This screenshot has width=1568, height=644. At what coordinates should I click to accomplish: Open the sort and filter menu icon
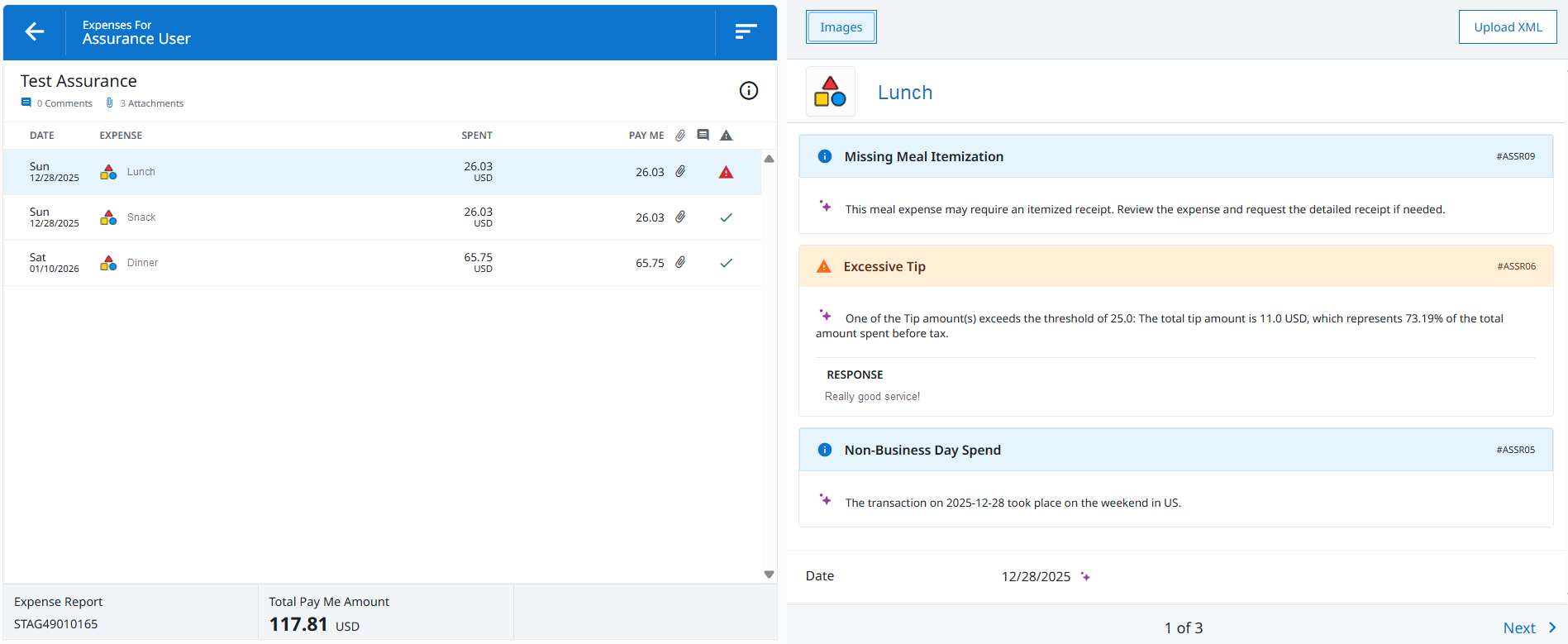click(746, 31)
